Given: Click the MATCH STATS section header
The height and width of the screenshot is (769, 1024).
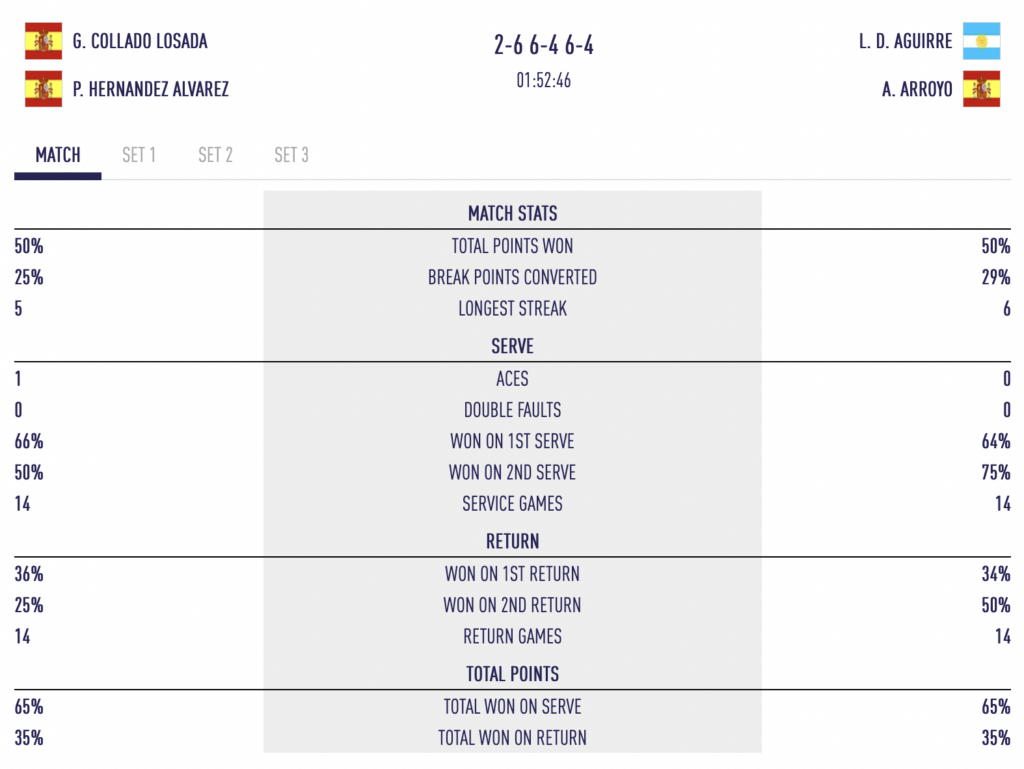Looking at the screenshot, I should click(512, 213).
